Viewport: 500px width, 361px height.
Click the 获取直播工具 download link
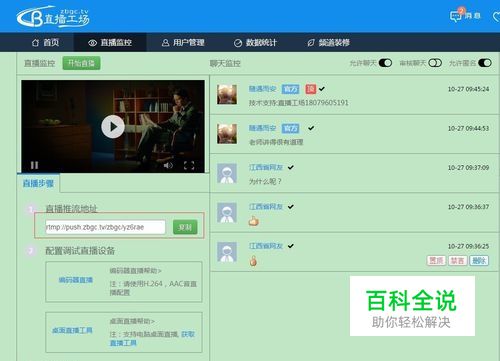123,343
